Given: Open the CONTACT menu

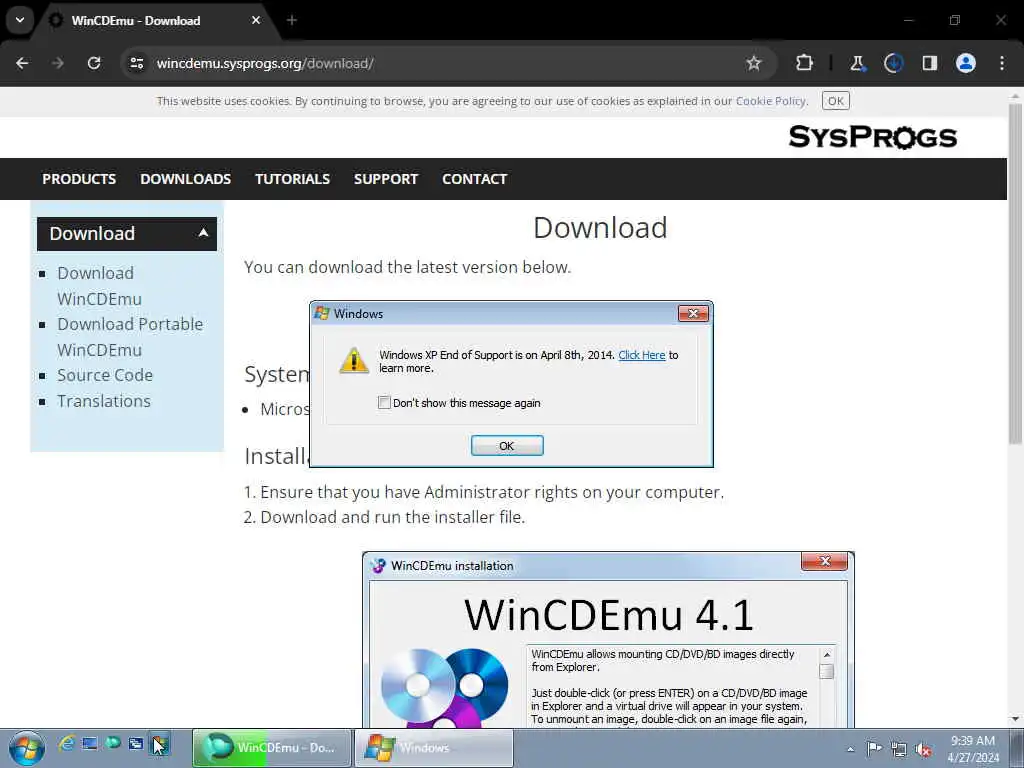Looking at the screenshot, I should (x=475, y=179).
